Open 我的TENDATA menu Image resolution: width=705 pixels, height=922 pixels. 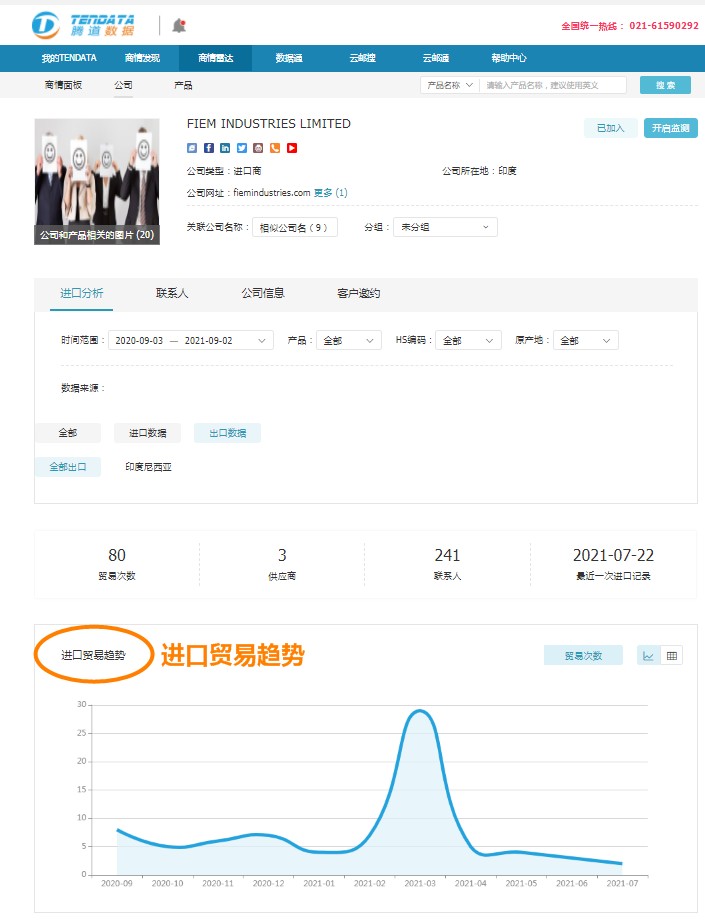coord(69,58)
